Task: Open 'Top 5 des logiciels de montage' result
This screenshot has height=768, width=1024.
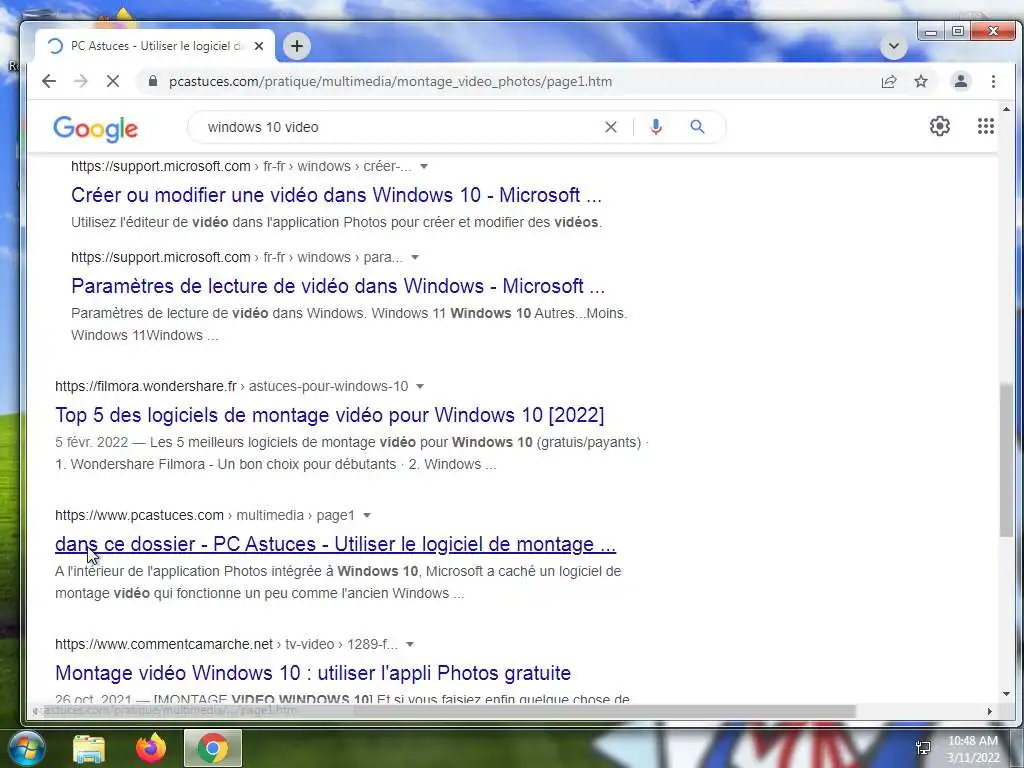Action: 330,415
